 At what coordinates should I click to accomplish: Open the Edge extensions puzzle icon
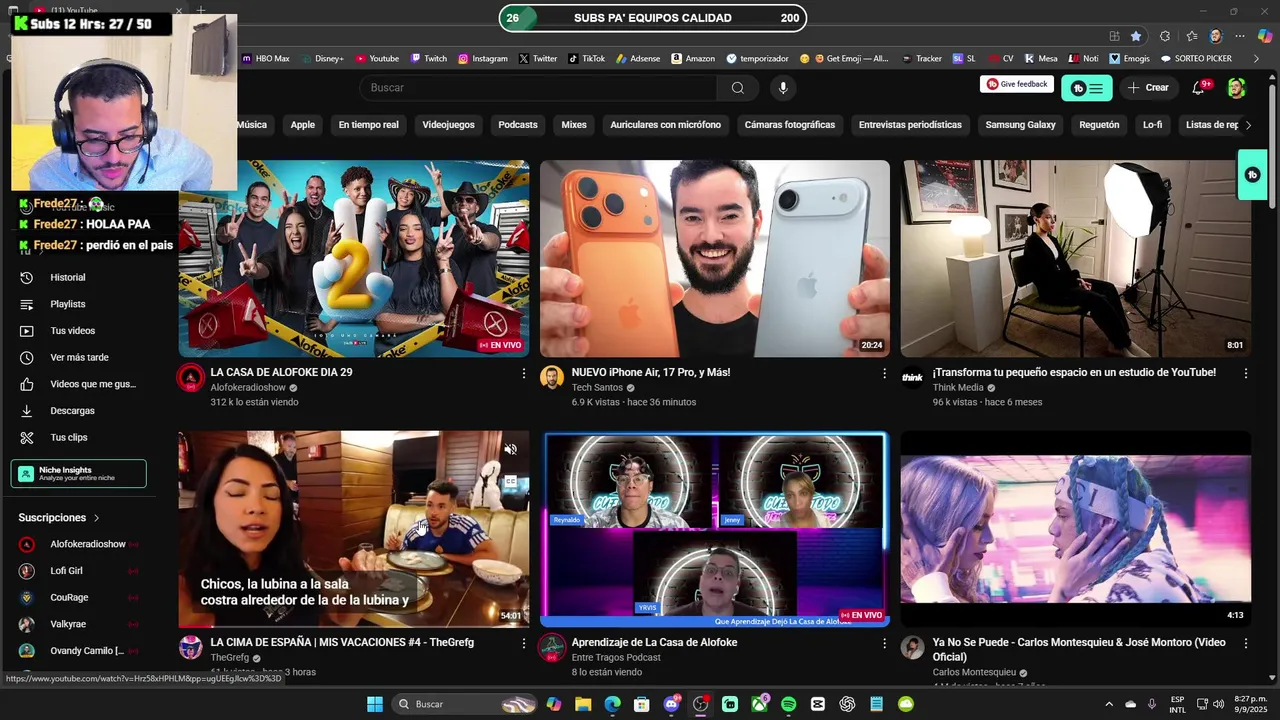1165,36
